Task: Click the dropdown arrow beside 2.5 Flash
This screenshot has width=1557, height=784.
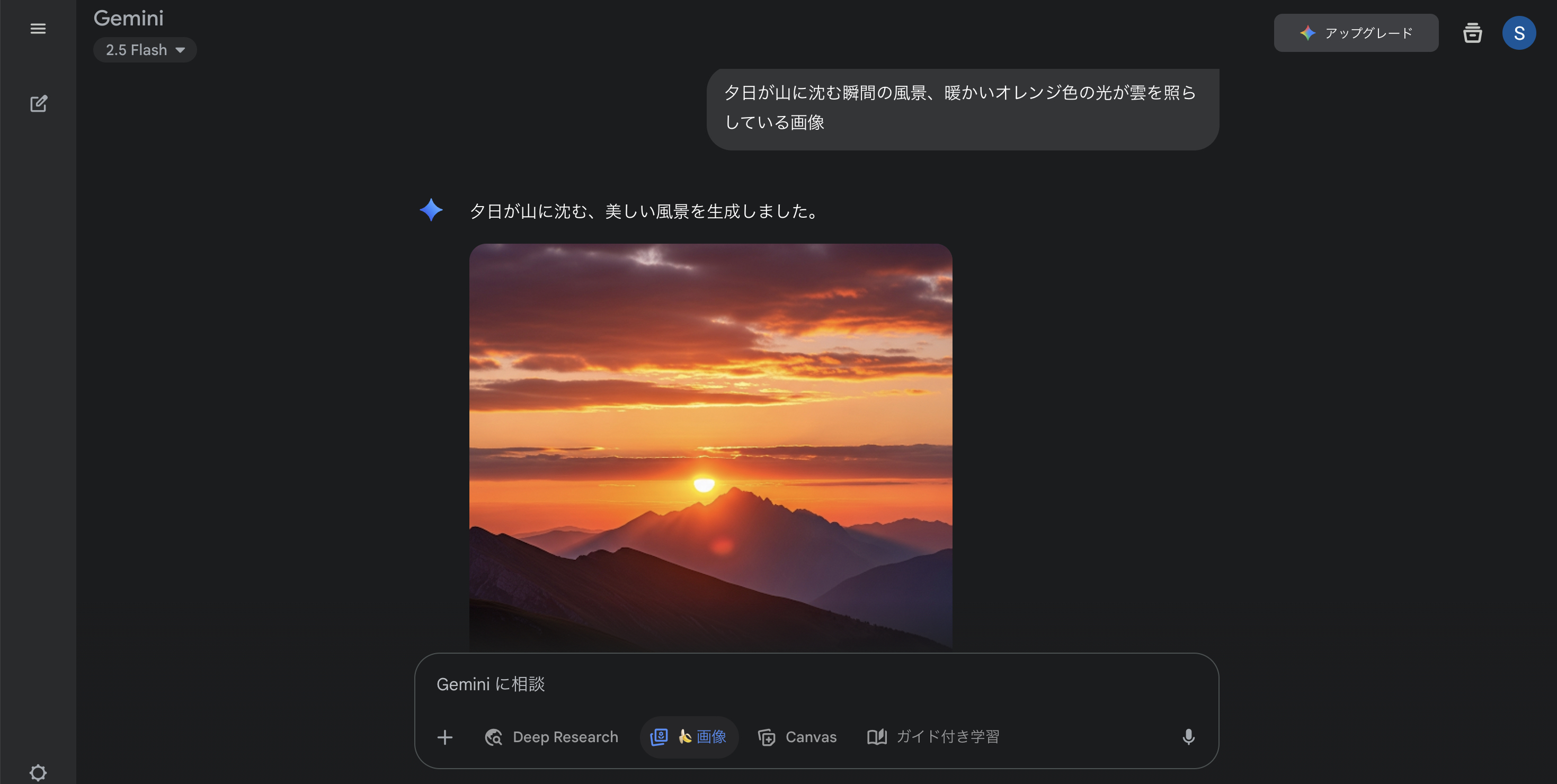Action: click(180, 50)
